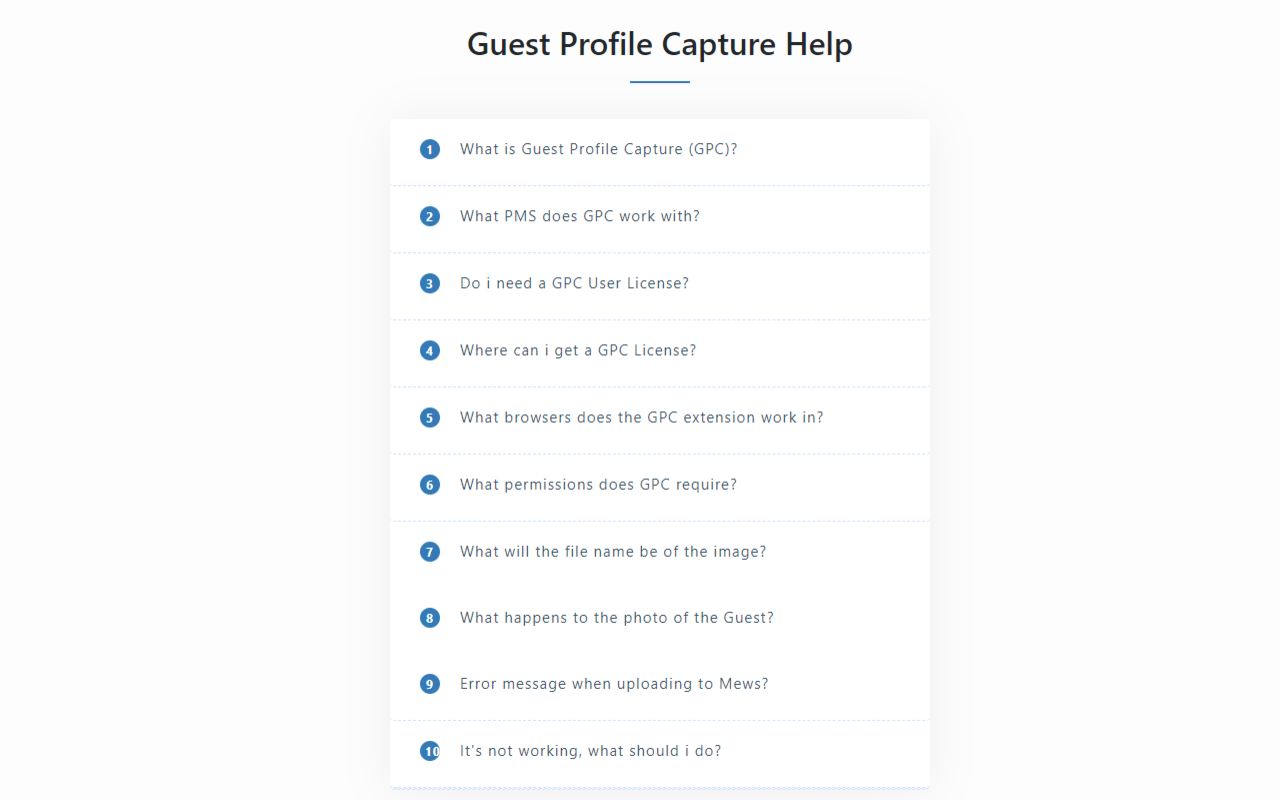Screen dimensions: 1280x800
Task: Click the number 6 circle badge
Action: tap(430, 485)
